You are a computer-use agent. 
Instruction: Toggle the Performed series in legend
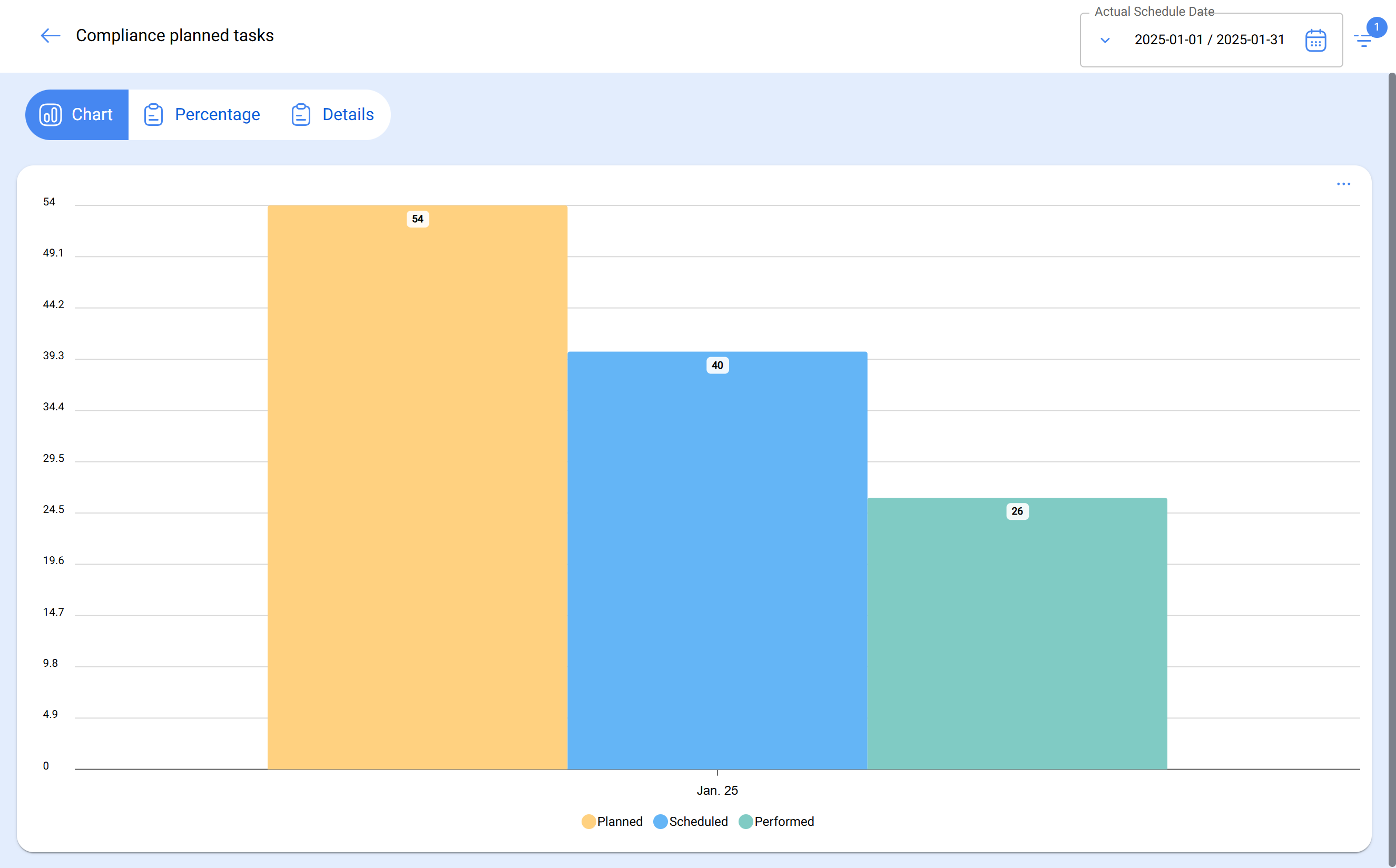coord(776,822)
